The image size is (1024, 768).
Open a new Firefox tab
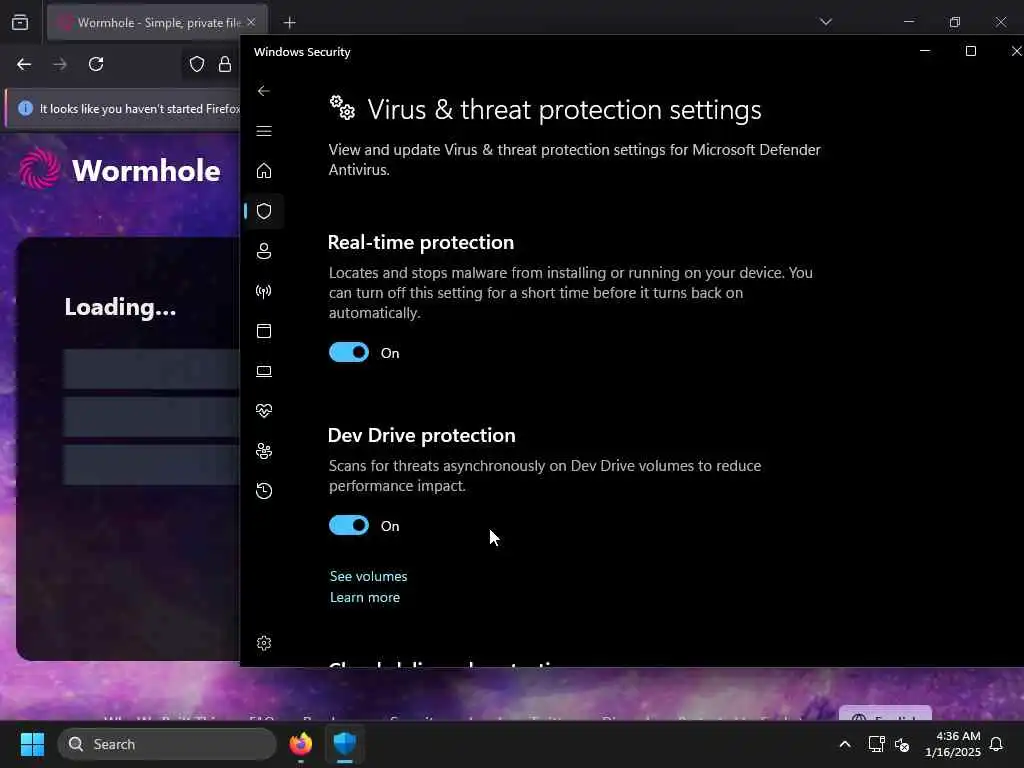coord(290,23)
